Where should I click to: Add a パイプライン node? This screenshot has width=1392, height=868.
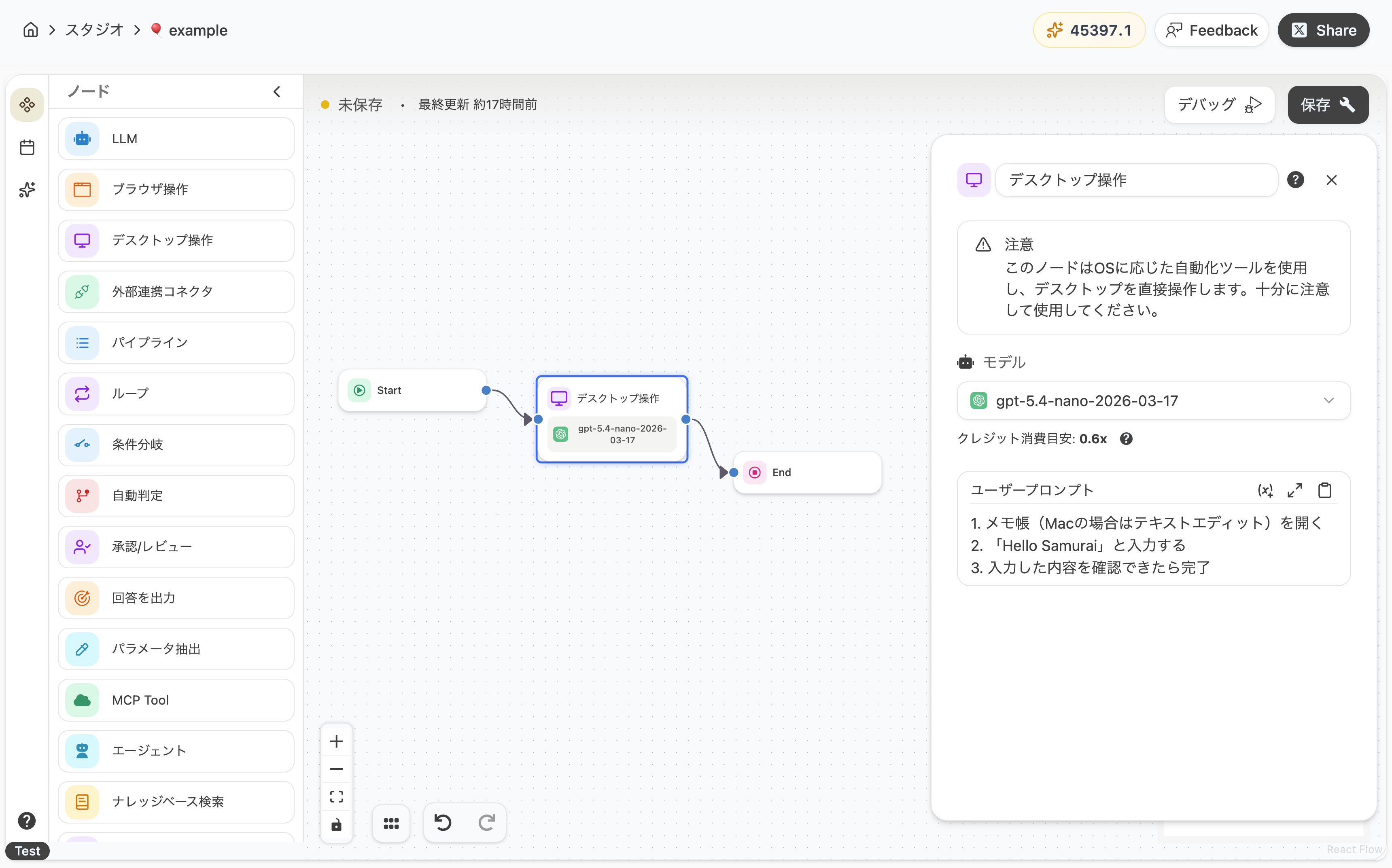176,343
